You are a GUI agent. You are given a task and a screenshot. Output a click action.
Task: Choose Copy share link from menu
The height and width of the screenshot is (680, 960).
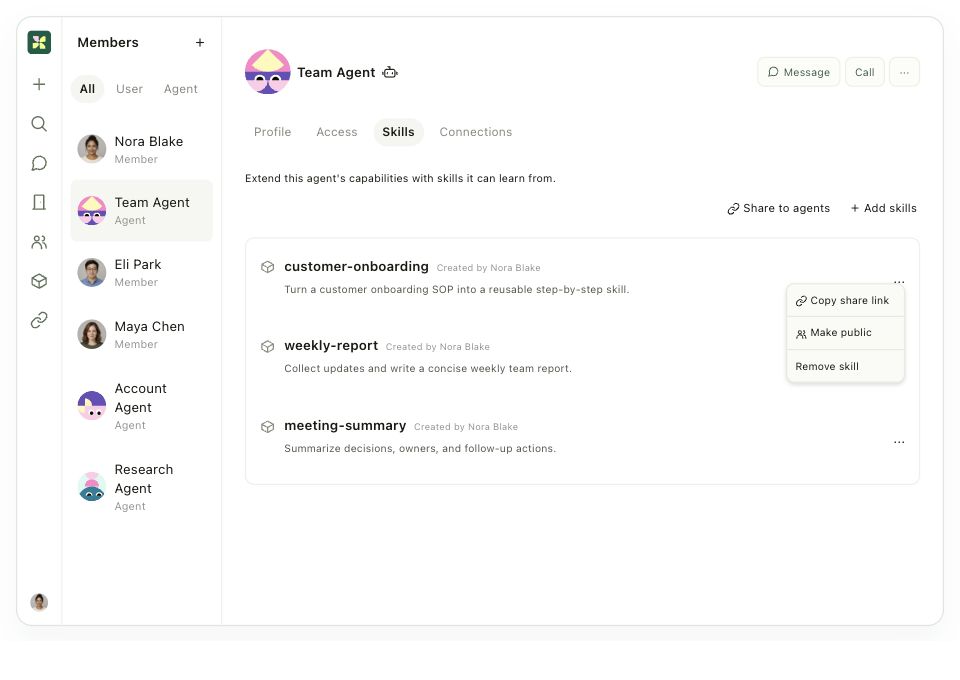click(845, 301)
